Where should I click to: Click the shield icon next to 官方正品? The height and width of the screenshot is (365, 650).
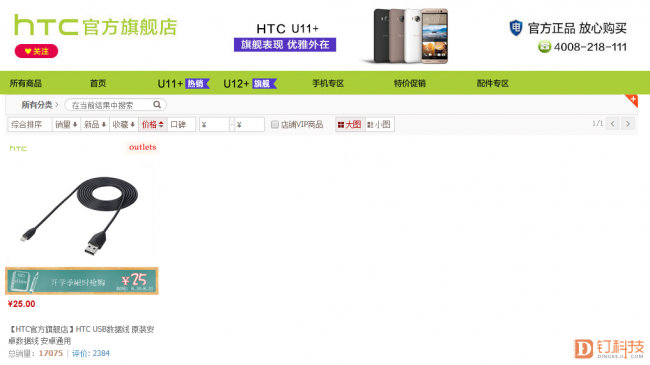[516, 28]
